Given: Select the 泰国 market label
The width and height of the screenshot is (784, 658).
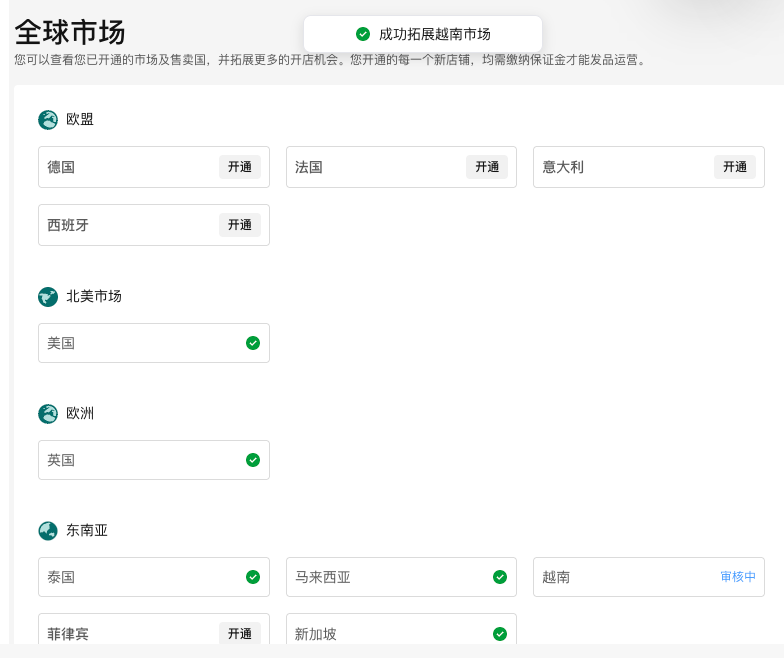Looking at the screenshot, I should [x=61, y=577].
